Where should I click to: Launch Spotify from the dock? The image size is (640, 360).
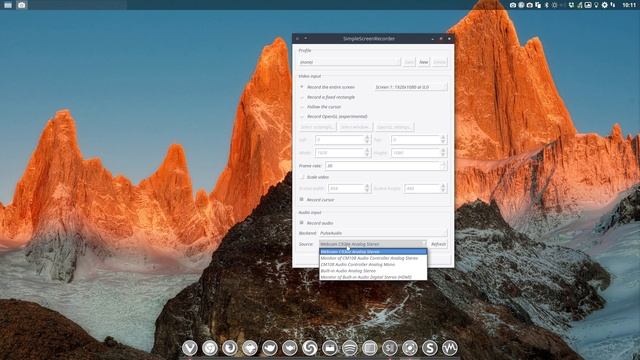(x=350, y=348)
